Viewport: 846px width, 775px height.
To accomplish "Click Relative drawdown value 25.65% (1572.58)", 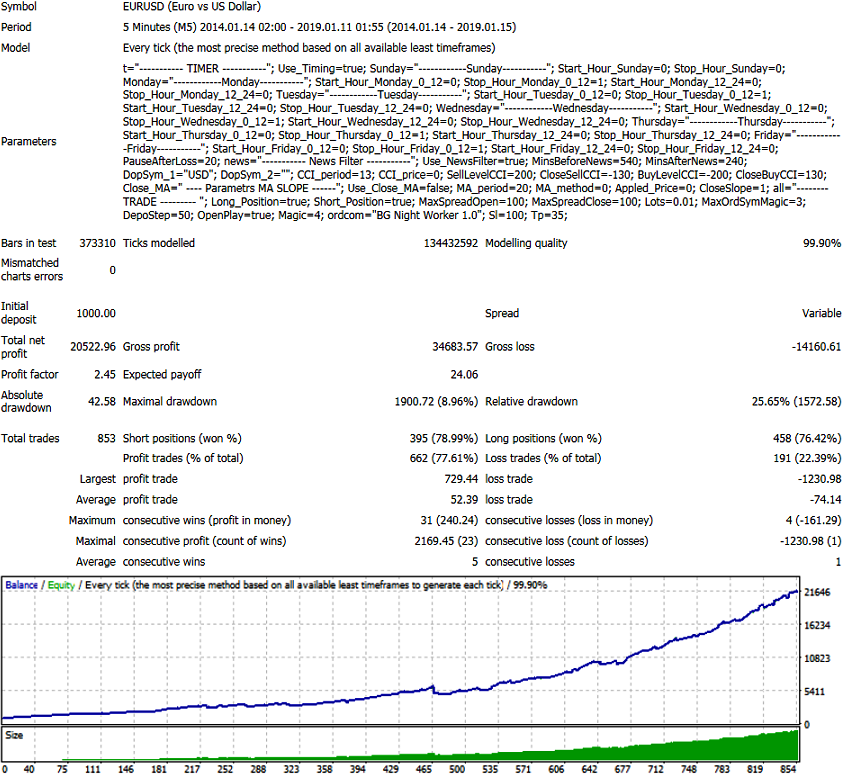I will point(796,402).
